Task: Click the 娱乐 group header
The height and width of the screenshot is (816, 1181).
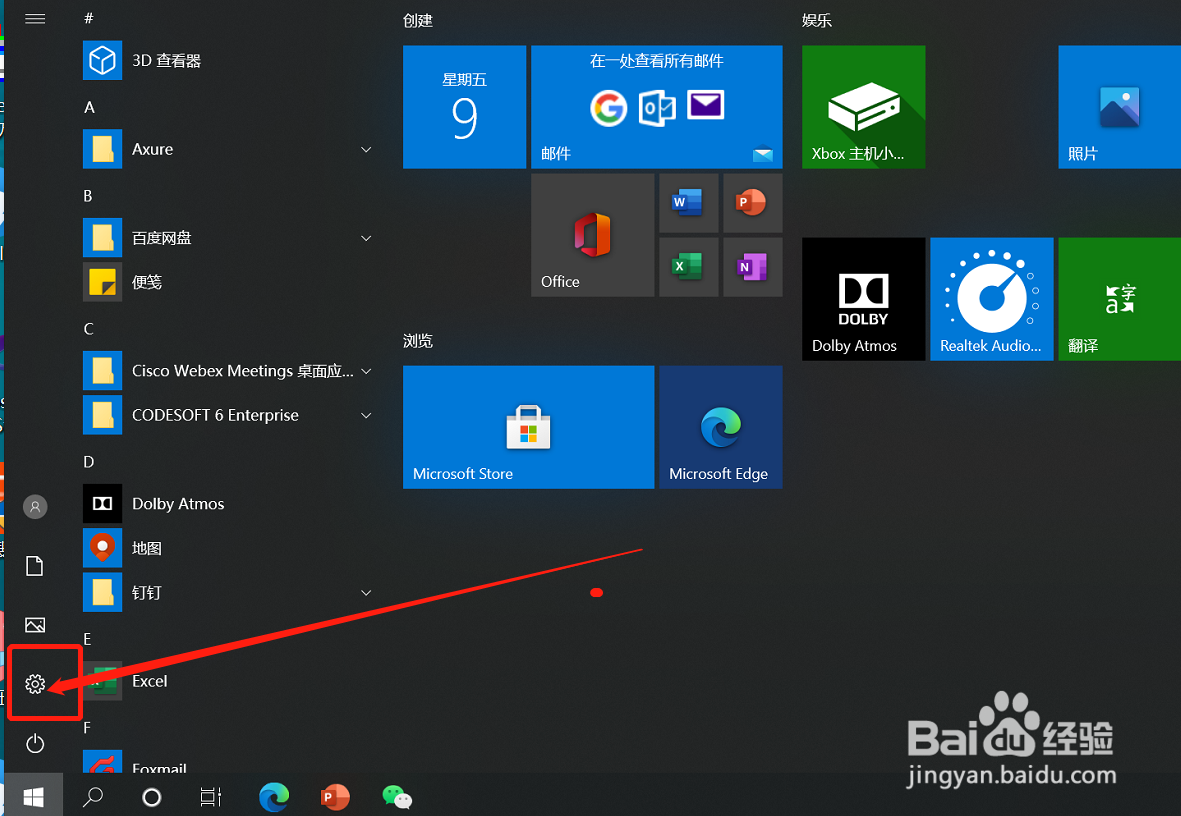Action: [816, 20]
